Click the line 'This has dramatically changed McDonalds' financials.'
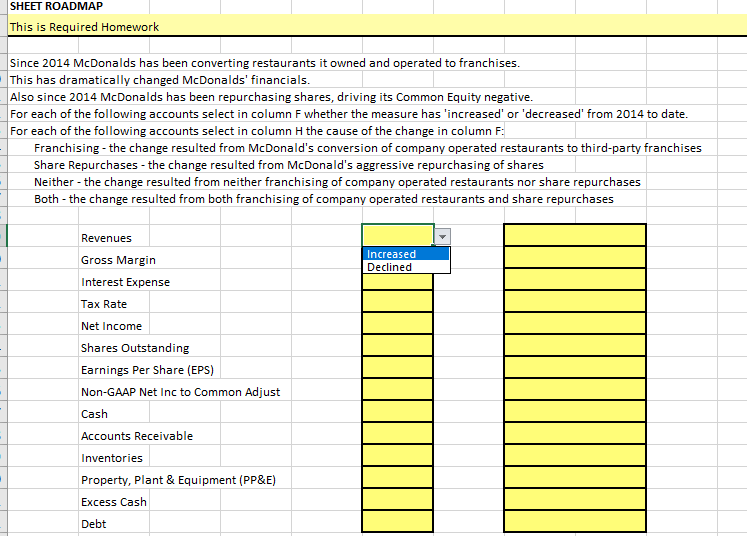The image size is (747, 536). tap(160, 80)
